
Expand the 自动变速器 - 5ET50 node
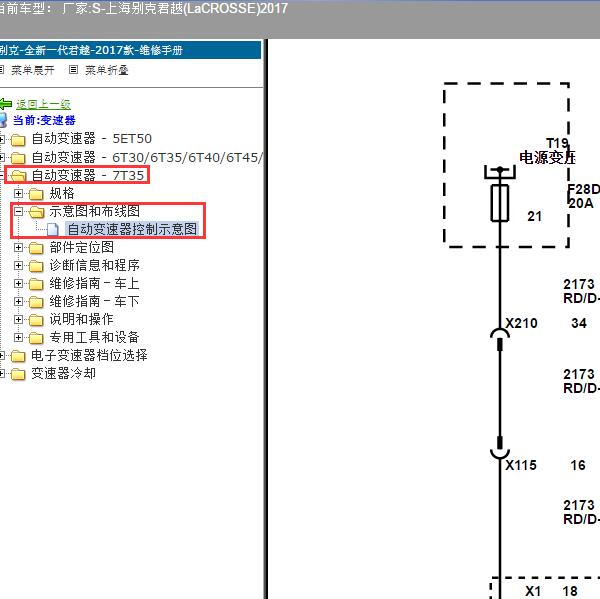[x=2, y=139]
